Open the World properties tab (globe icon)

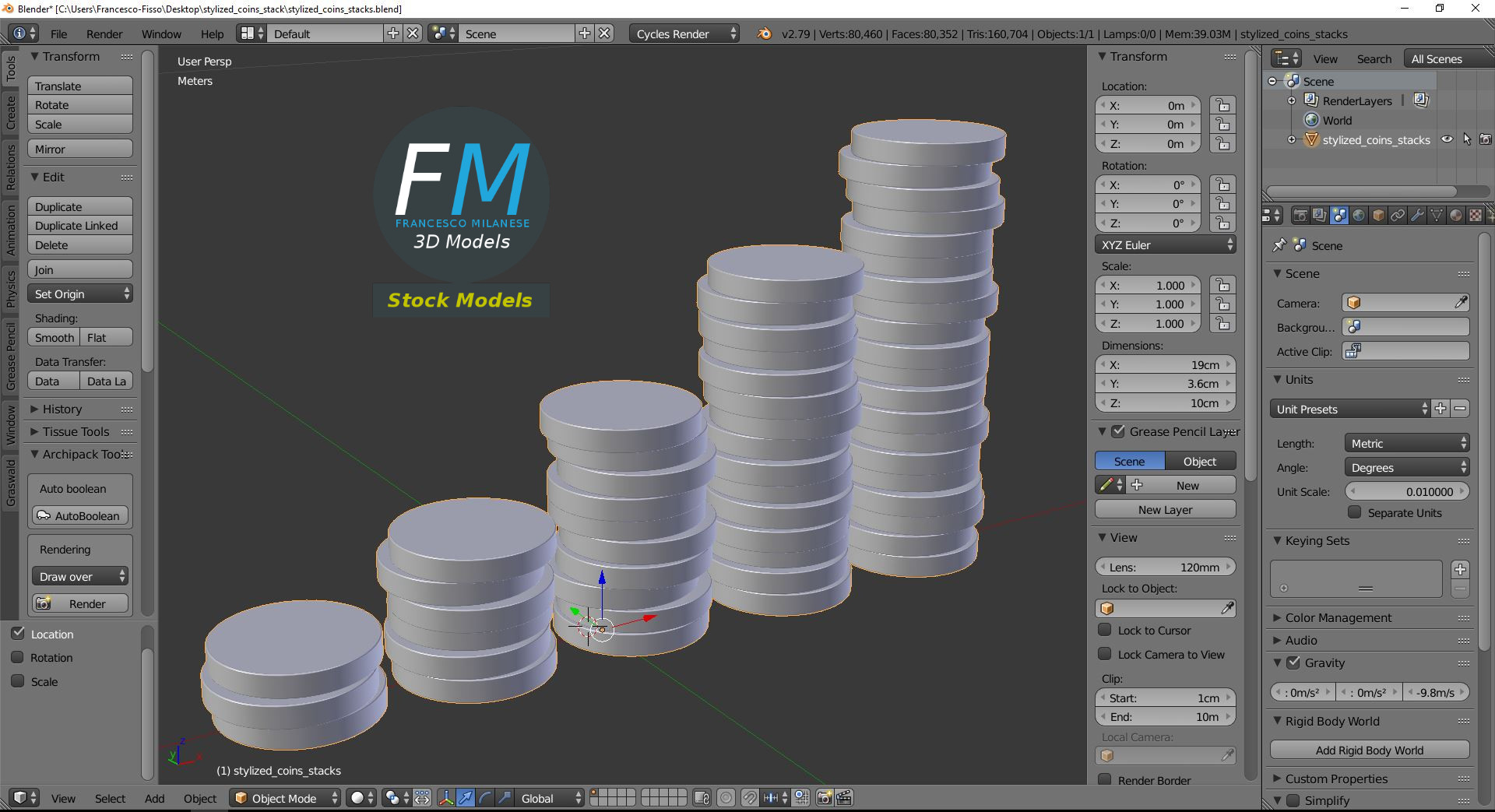(x=1359, y=216)
